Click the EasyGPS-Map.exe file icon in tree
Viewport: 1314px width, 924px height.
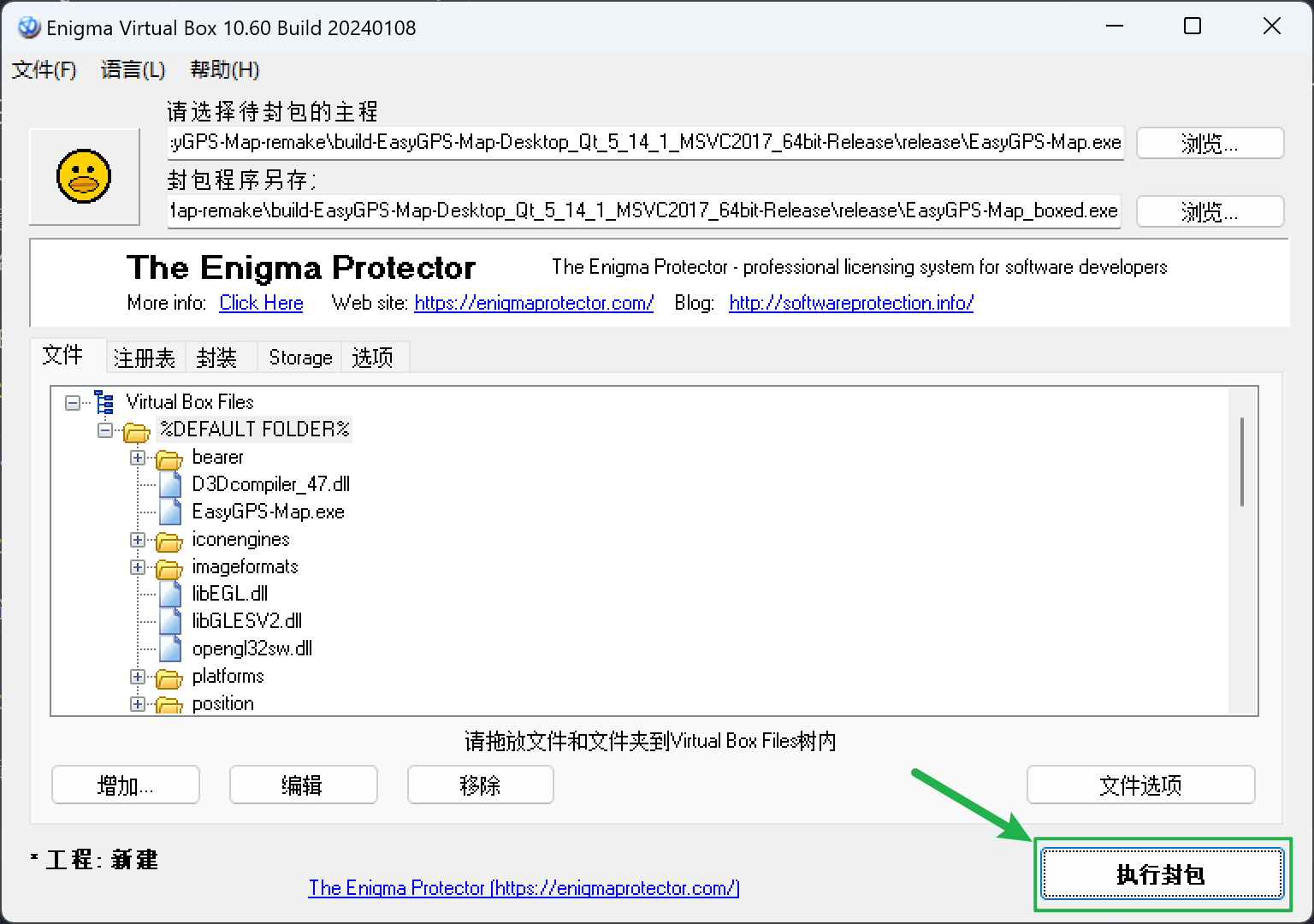tap(170, 512)
